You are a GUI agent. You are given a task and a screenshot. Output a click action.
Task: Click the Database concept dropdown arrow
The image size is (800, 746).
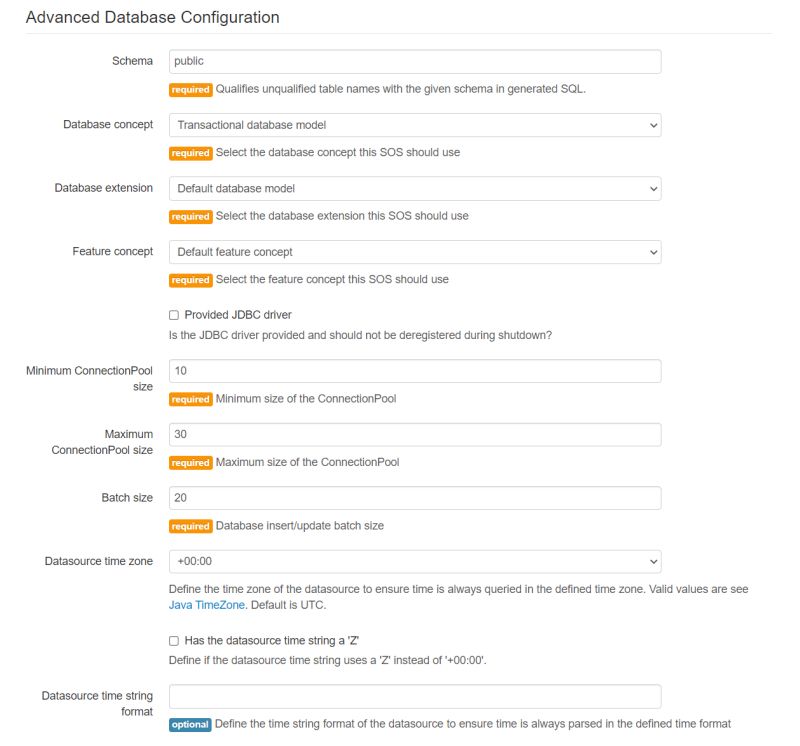click(653, 125)
